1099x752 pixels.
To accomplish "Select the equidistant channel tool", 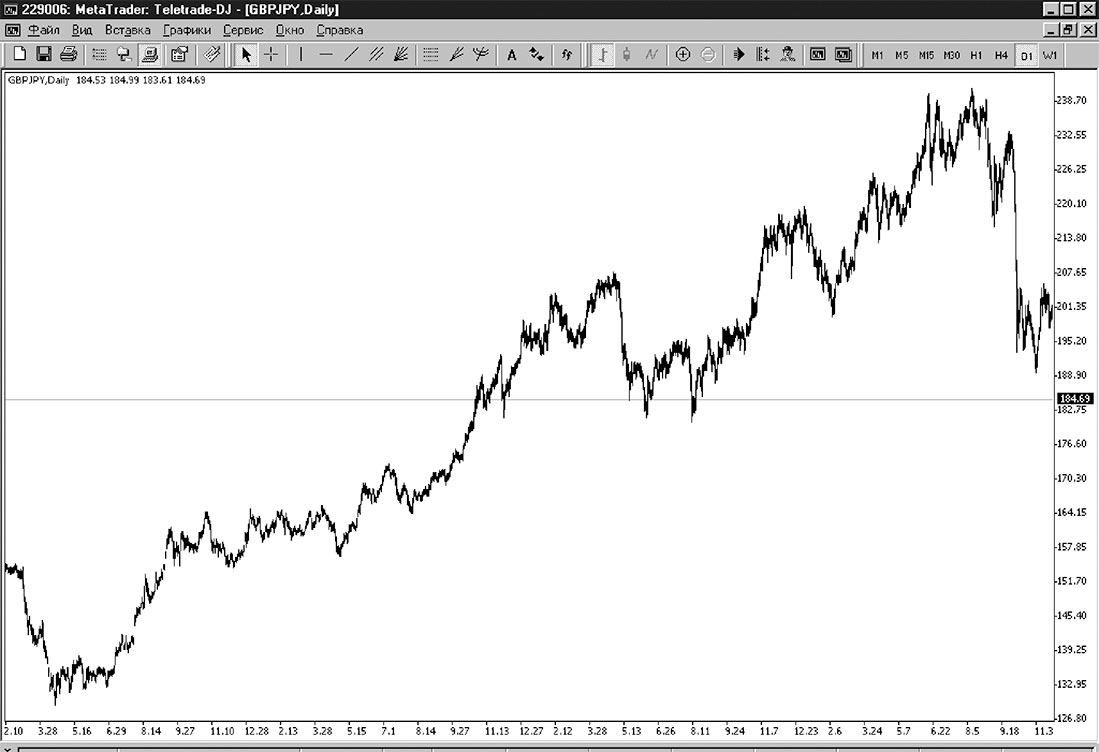I will [376, 55].
